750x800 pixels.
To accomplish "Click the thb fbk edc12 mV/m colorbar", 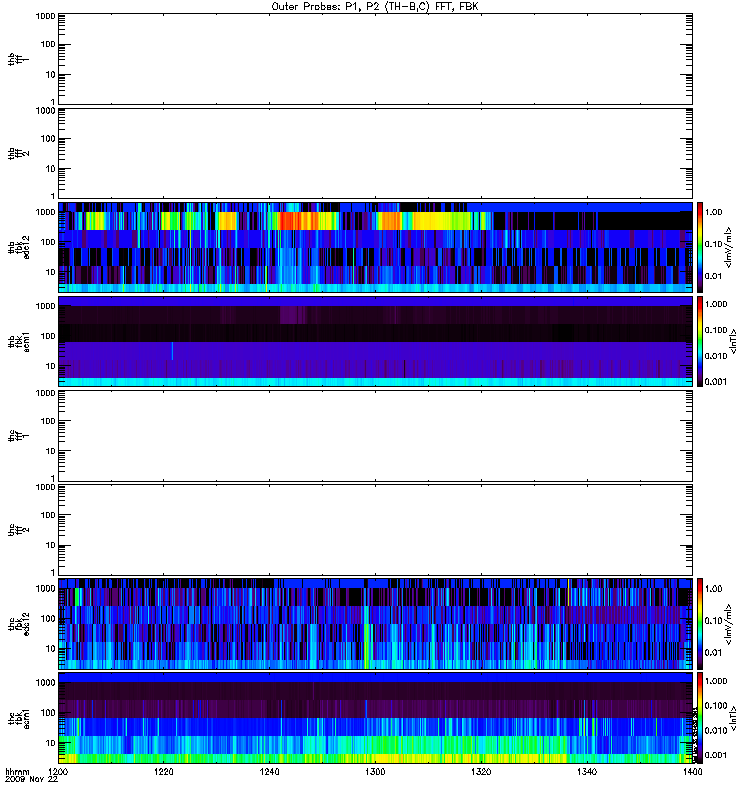I will 700,247.
